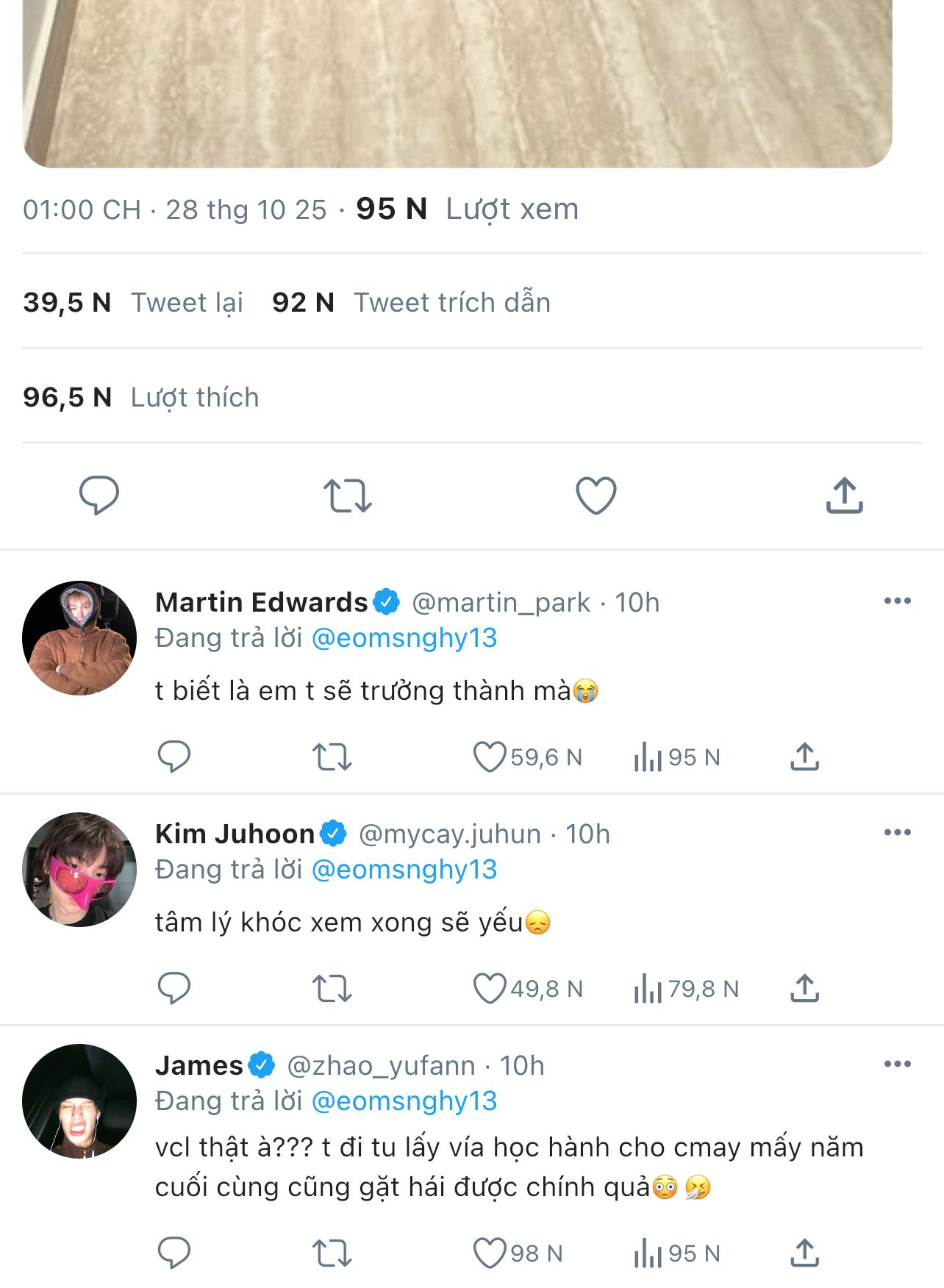Image resolution: width=944 pixels, height=1288 pixels.
Task: Open Martin Edwards' profile picture
Action: [79, 638]
